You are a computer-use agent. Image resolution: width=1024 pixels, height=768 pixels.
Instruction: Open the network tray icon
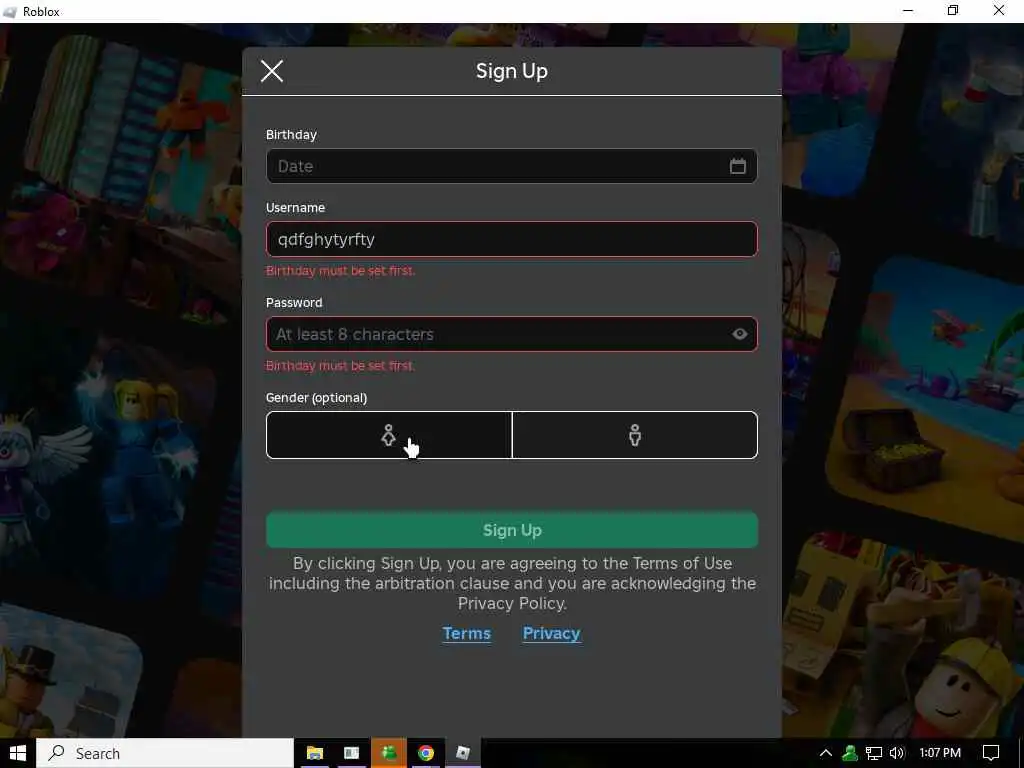coord(873,753)
